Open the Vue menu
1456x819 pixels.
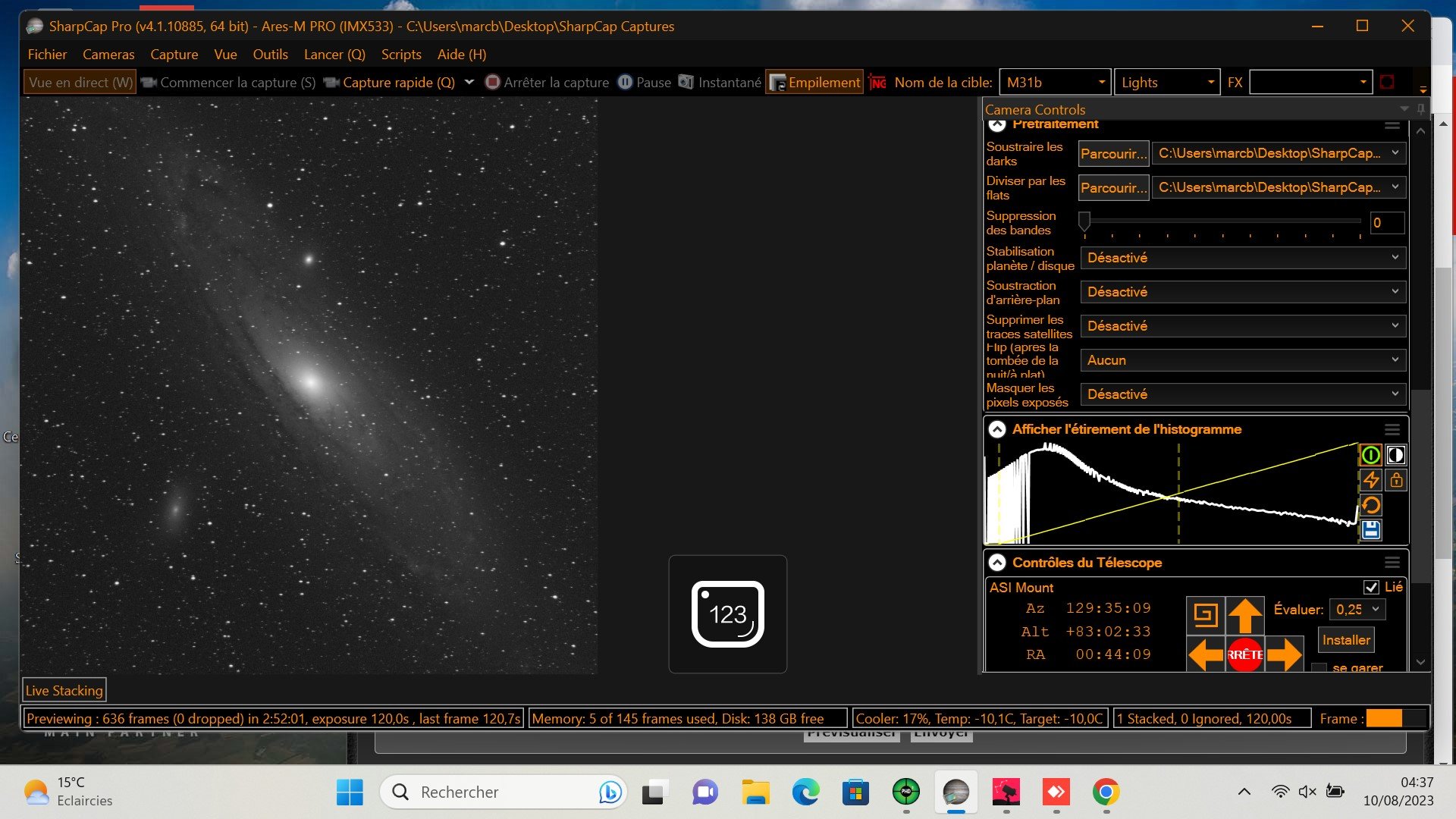(225, 55)
